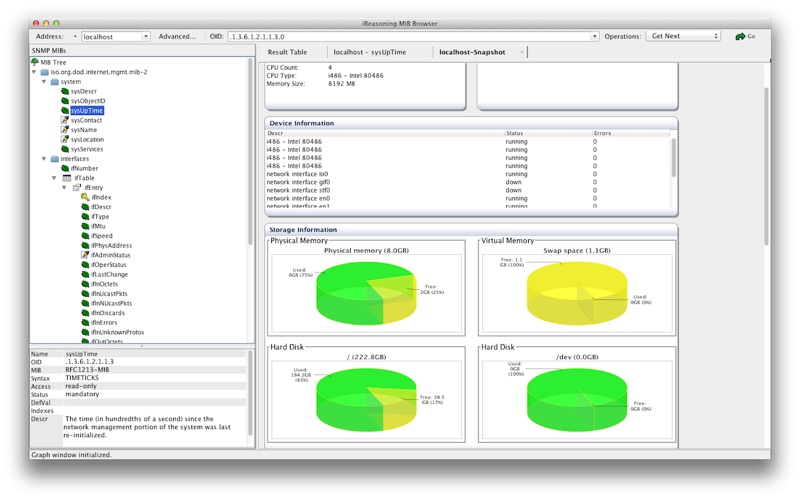Click the ifIndex key icon
This screenshot has width=800, height=500.
[x=85, y=197]
